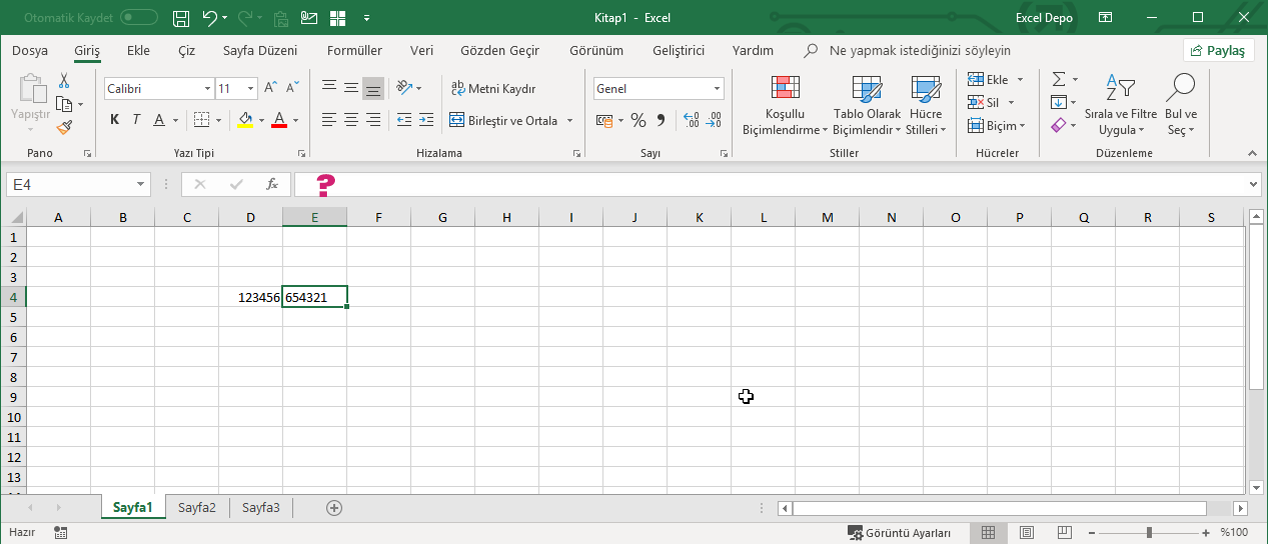Open Bul ve Seç menu
Screen dimensions: 1268x544
click(1181, 106)
